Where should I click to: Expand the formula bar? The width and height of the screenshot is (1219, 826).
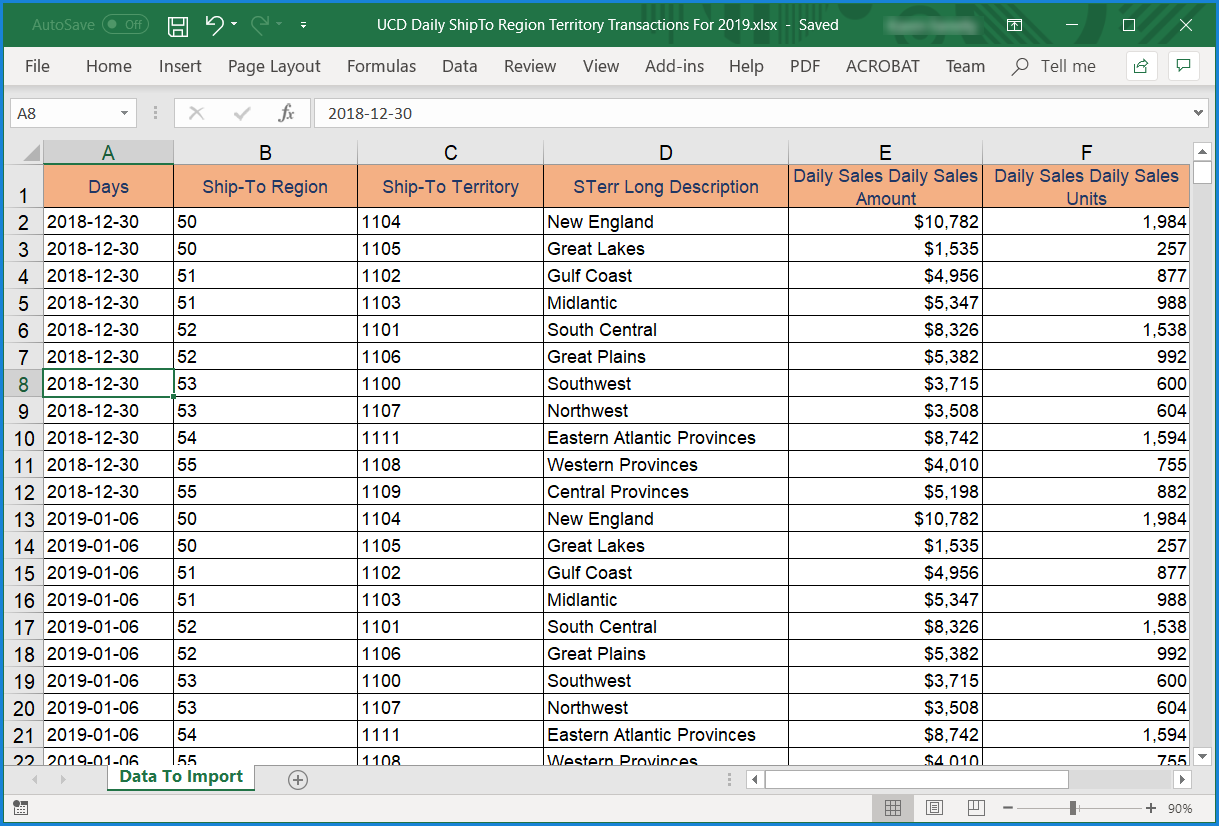(x=1199, y=114)
